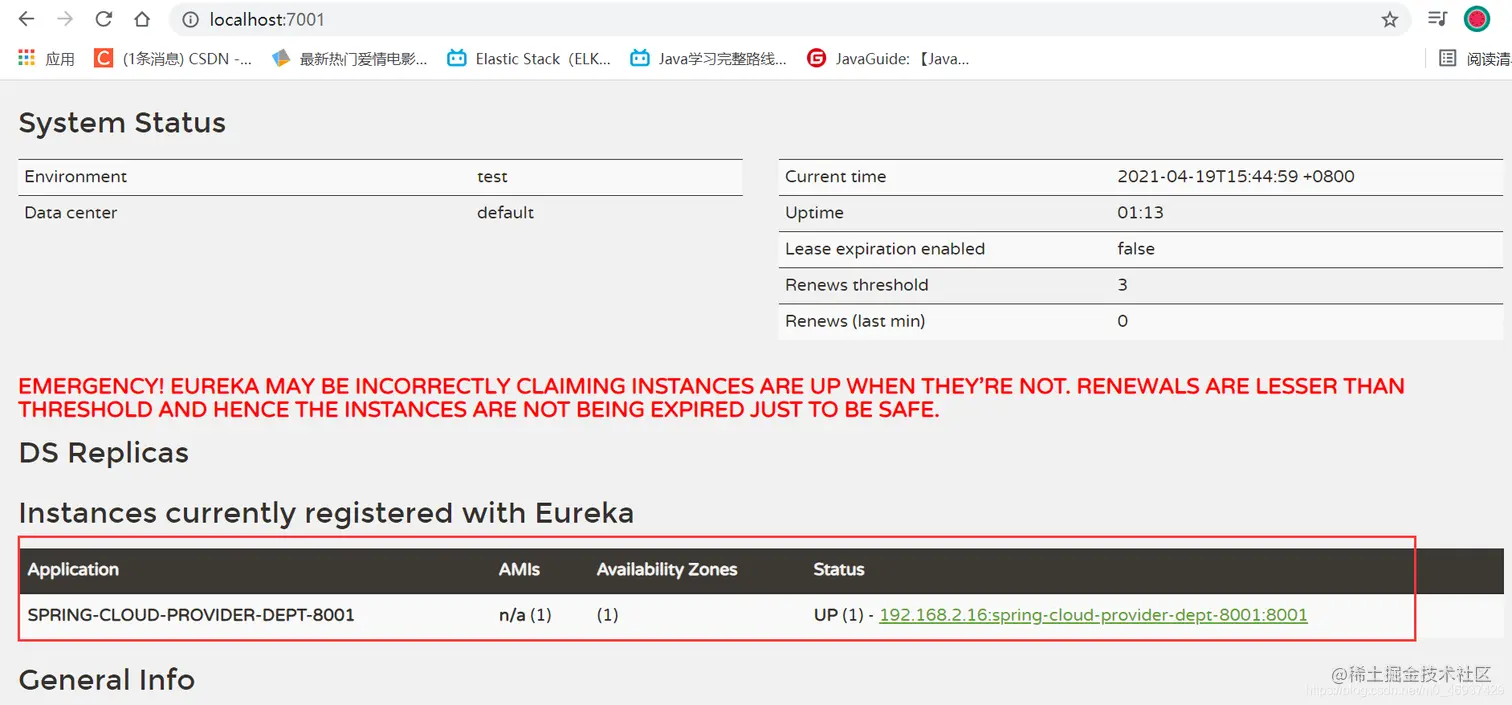The width and height of the screenshot is (1512, 705).
Task: Click the Uptime value 01:13
Action: click(x=1140, y=213)
